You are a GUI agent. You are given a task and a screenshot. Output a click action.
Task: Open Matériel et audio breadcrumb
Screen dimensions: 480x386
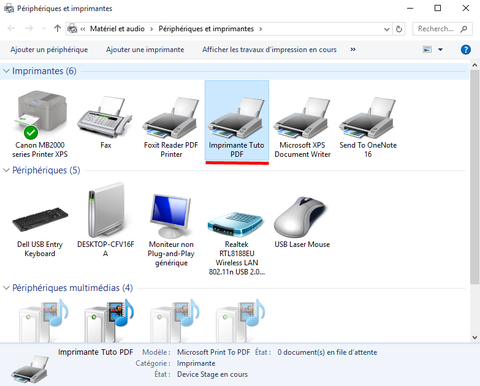pos(117,29)
